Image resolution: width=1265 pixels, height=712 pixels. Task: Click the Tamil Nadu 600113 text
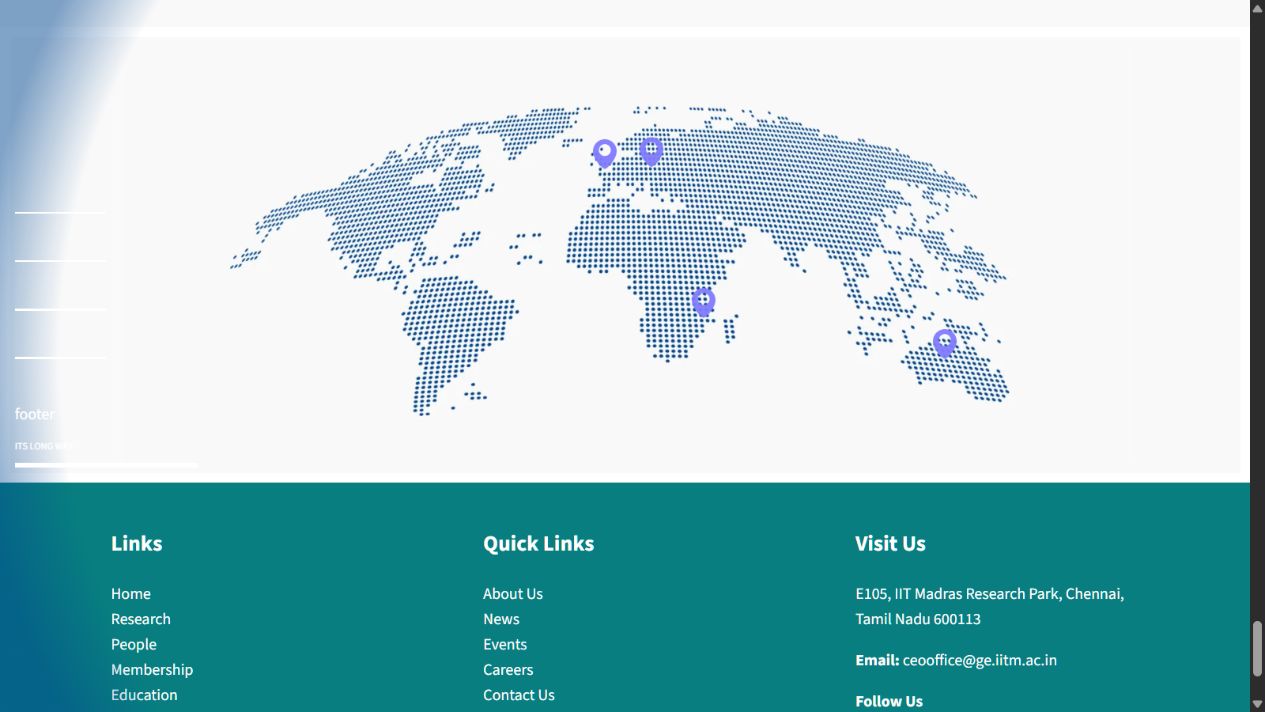point(918,619)
